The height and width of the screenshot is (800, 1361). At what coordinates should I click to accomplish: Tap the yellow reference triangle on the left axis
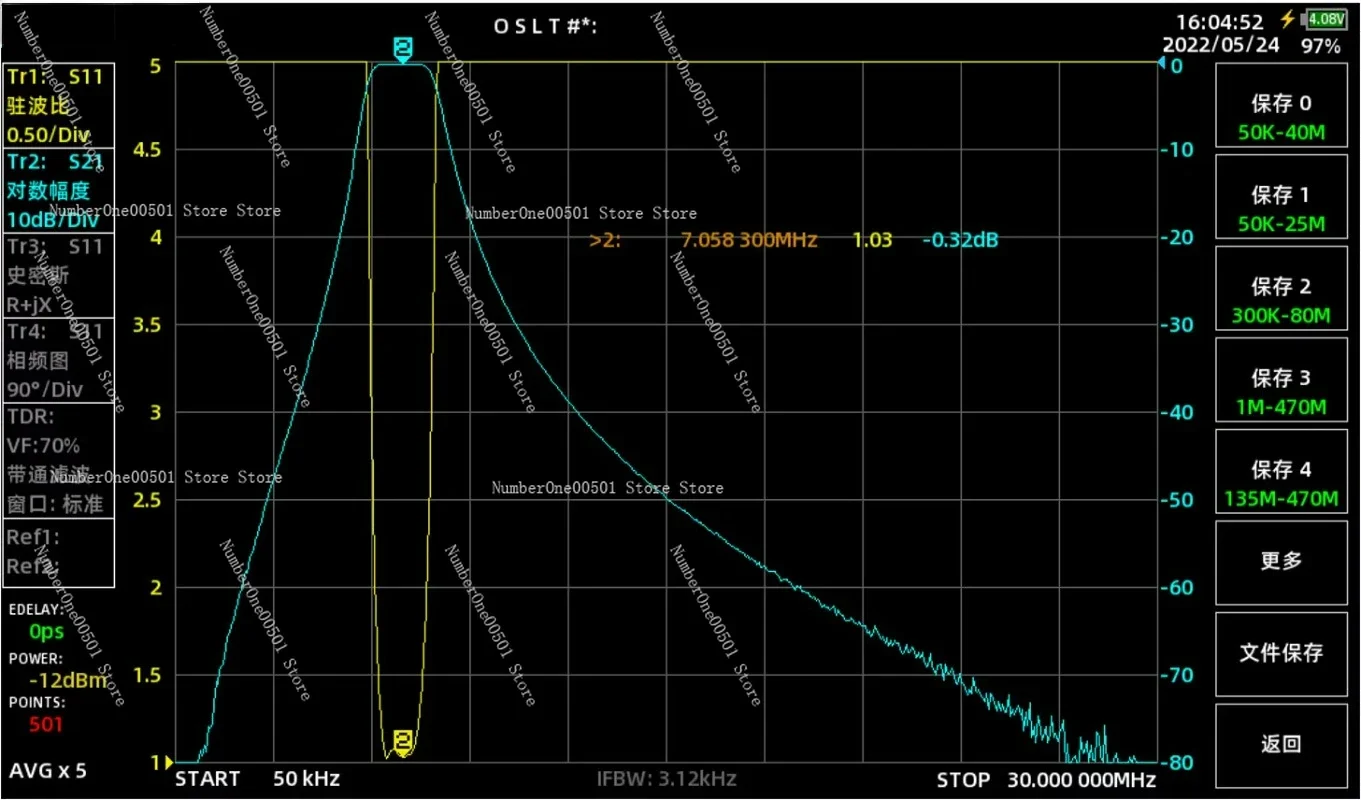167,762
